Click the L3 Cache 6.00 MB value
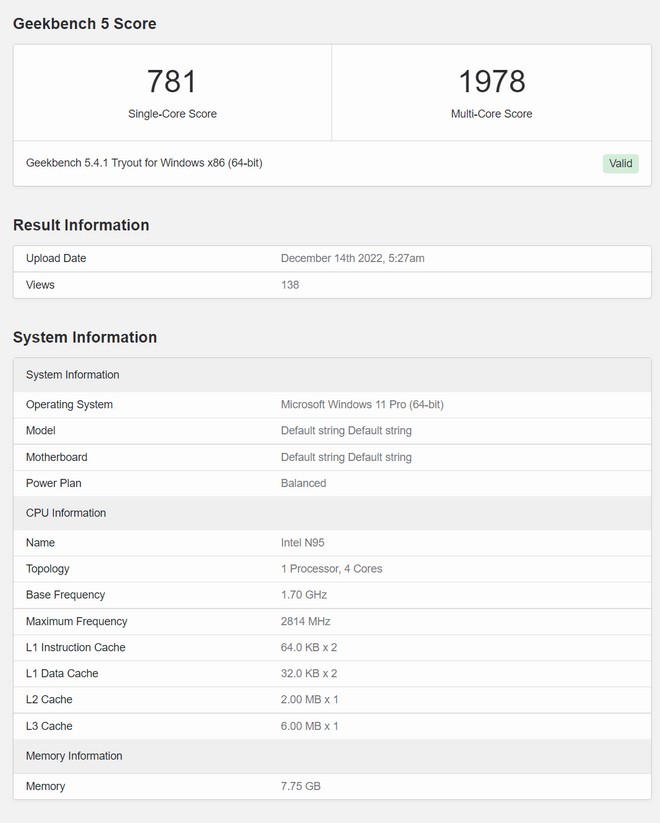The image size is (660, 823). [309, 726]
